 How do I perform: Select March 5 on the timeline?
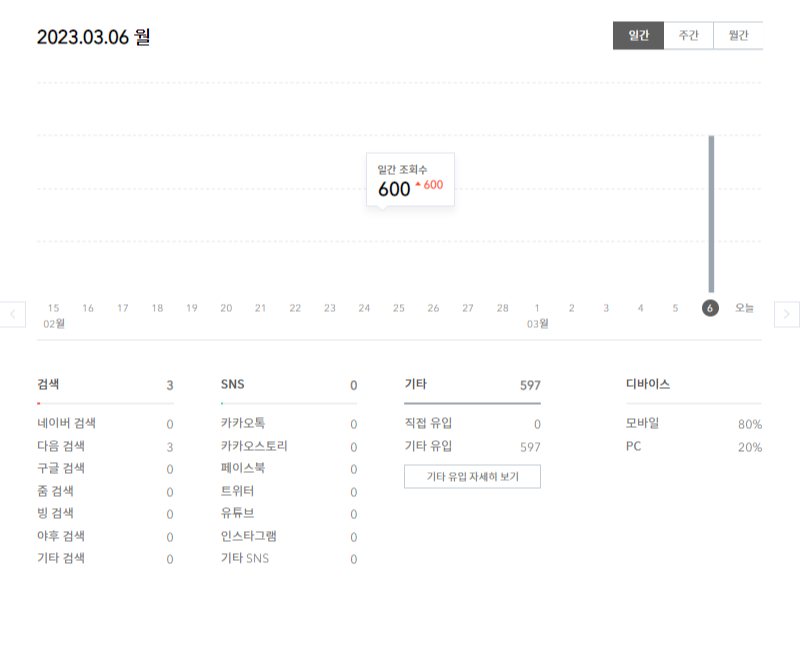point(675,308)
